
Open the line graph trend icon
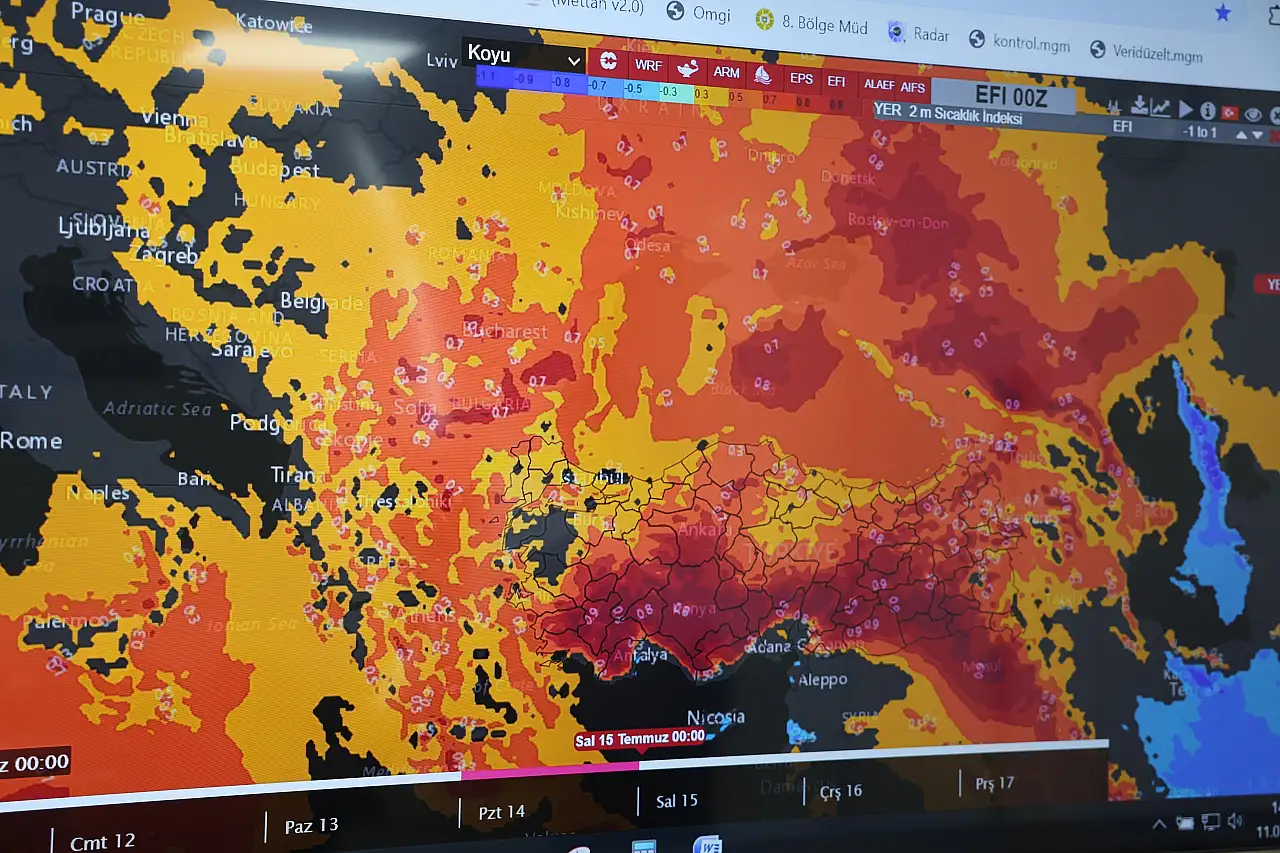[1160, 108]
